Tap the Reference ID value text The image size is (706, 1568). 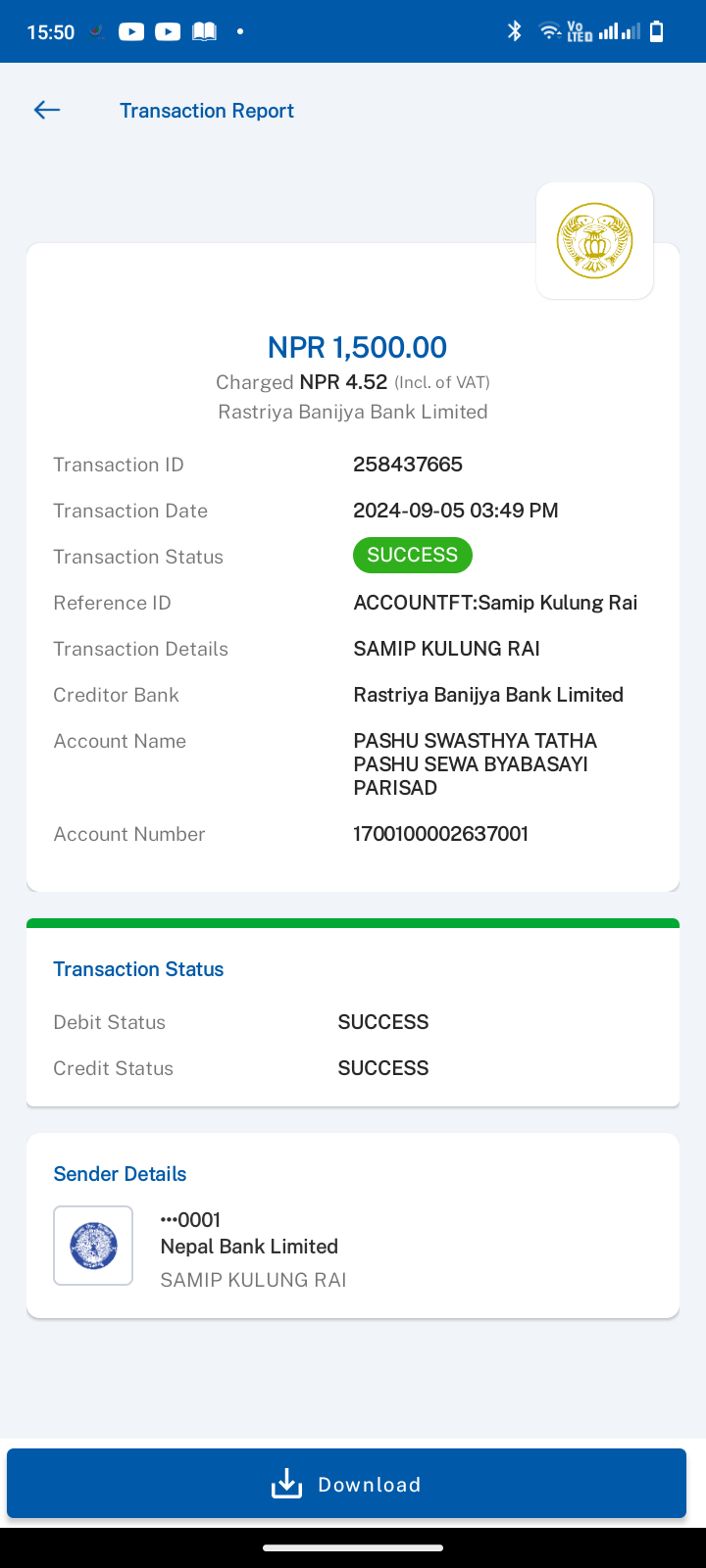point(495,603)
